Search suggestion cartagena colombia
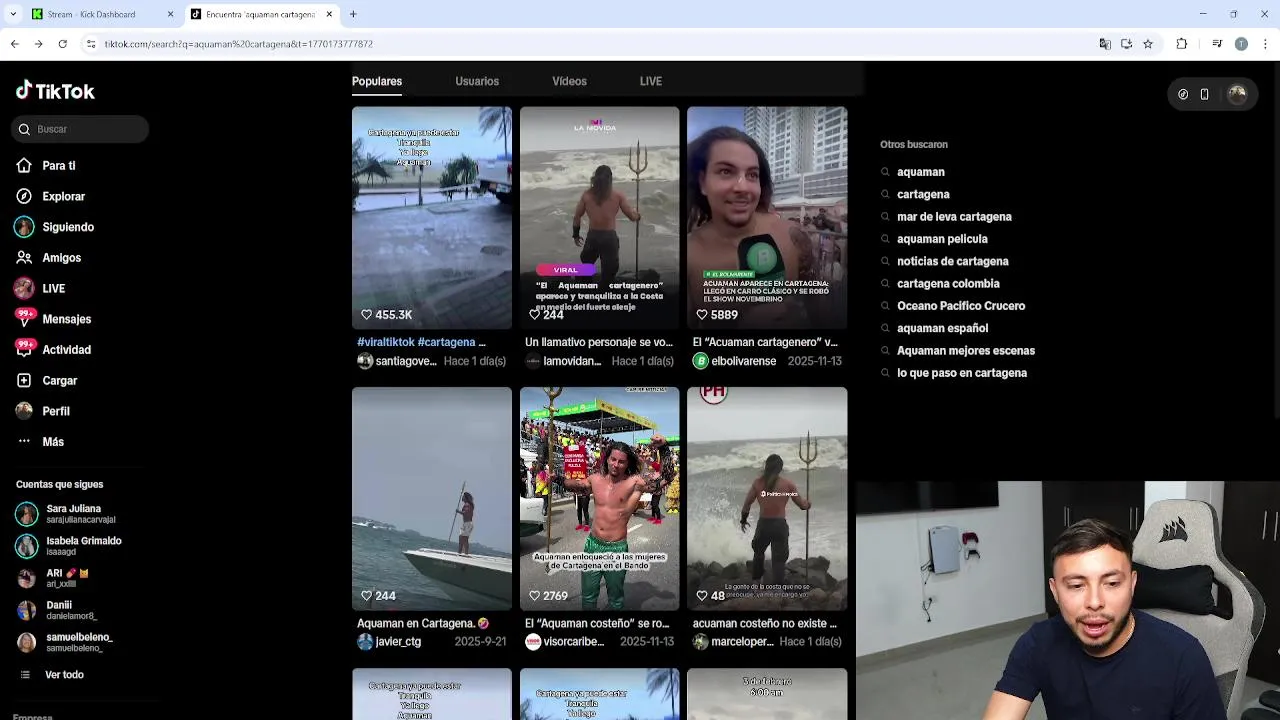 pyautogui.click(x=948, y=284)
